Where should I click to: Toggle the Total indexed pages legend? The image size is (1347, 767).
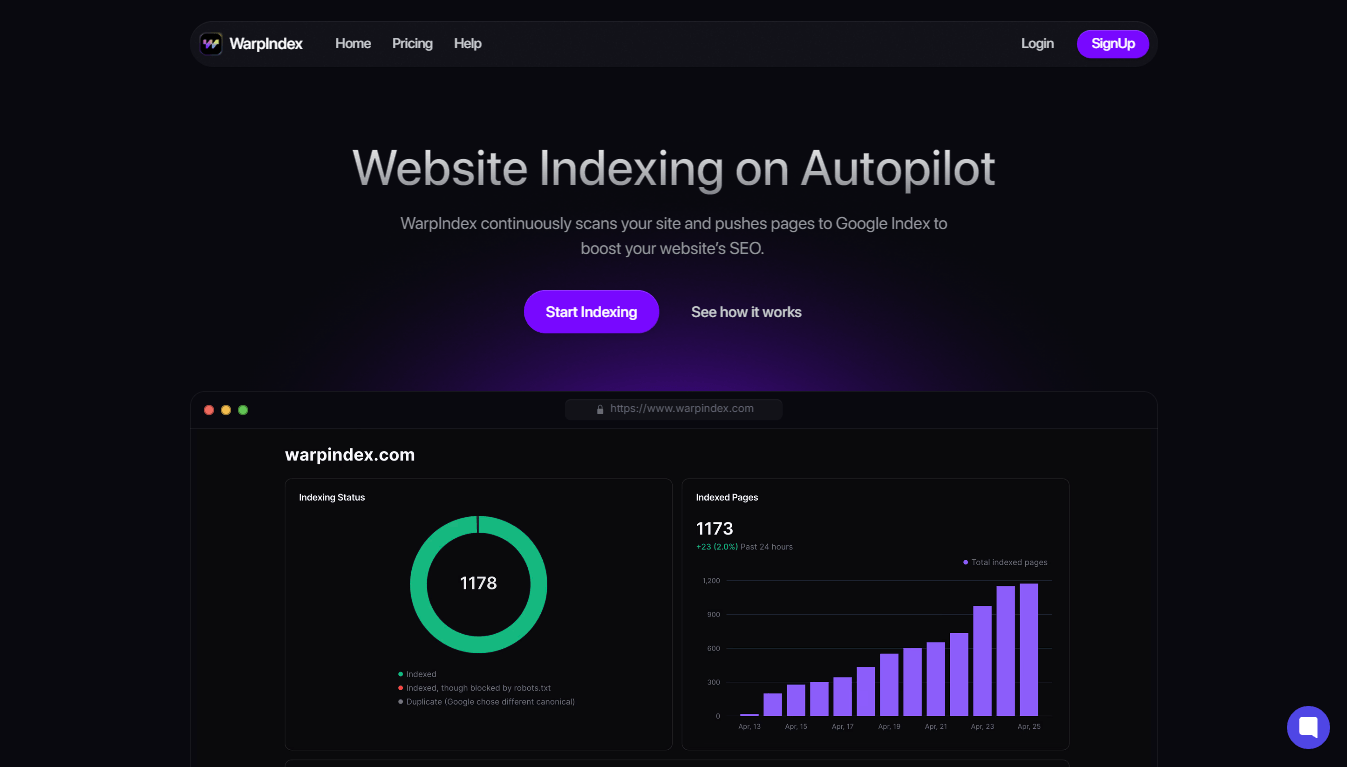click(x=1005, y=562)
